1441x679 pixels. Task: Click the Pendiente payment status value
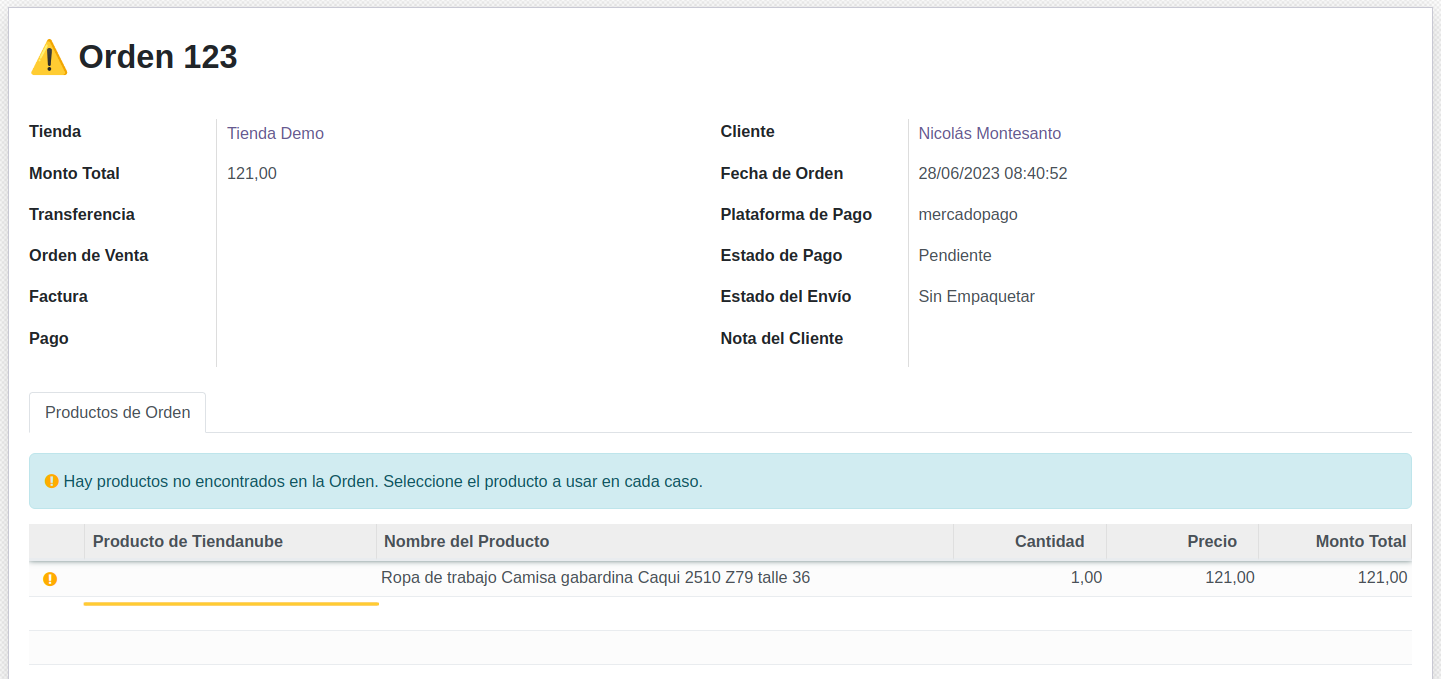click(x=954, y=255)
